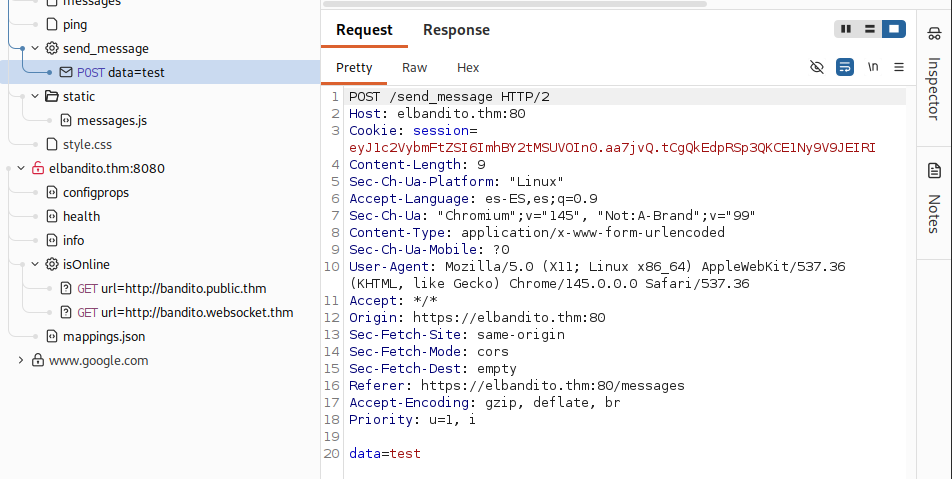952x479 pixels.
Task: Open the Inspector side panel icon
Action: click(934, 33)
